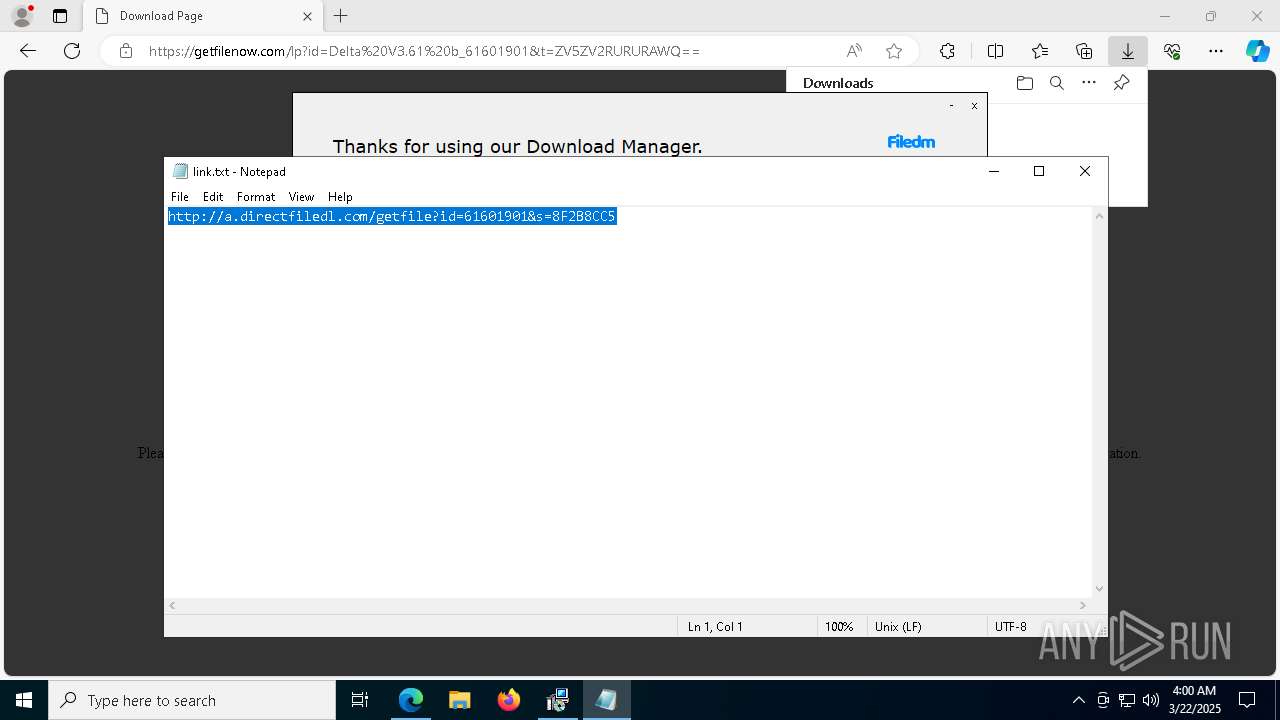Click the Edge address bar URL
The height and width of the screenshot is (720, 1280).
pos(424,51)
